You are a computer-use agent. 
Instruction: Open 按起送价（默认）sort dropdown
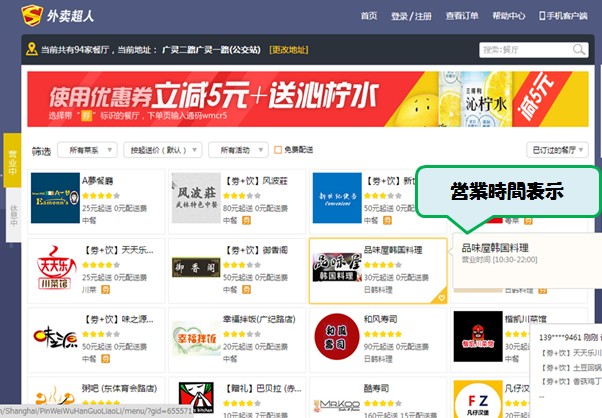pos(163,150)
